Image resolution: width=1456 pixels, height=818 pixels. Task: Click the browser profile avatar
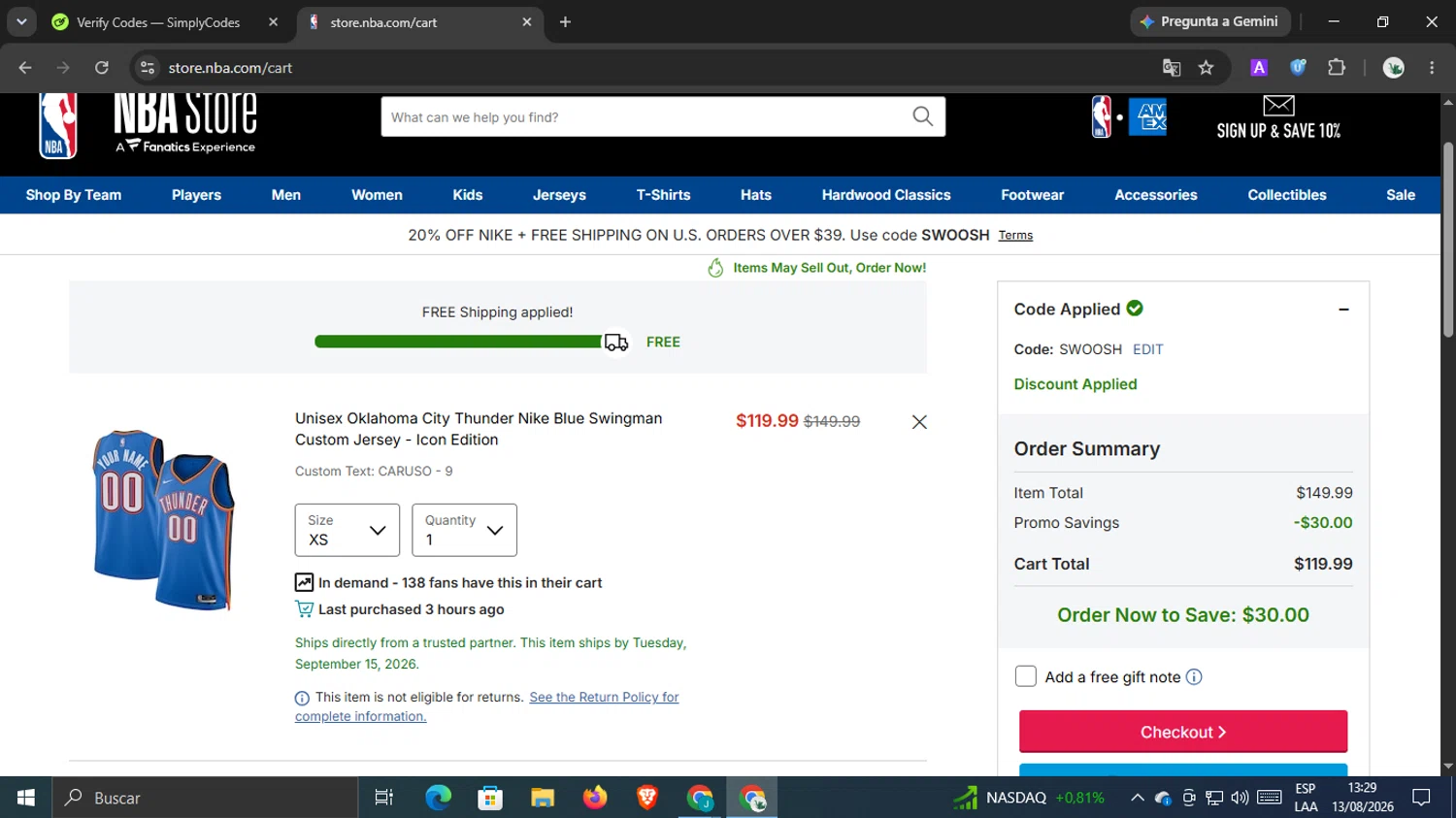coord(1394,68)
